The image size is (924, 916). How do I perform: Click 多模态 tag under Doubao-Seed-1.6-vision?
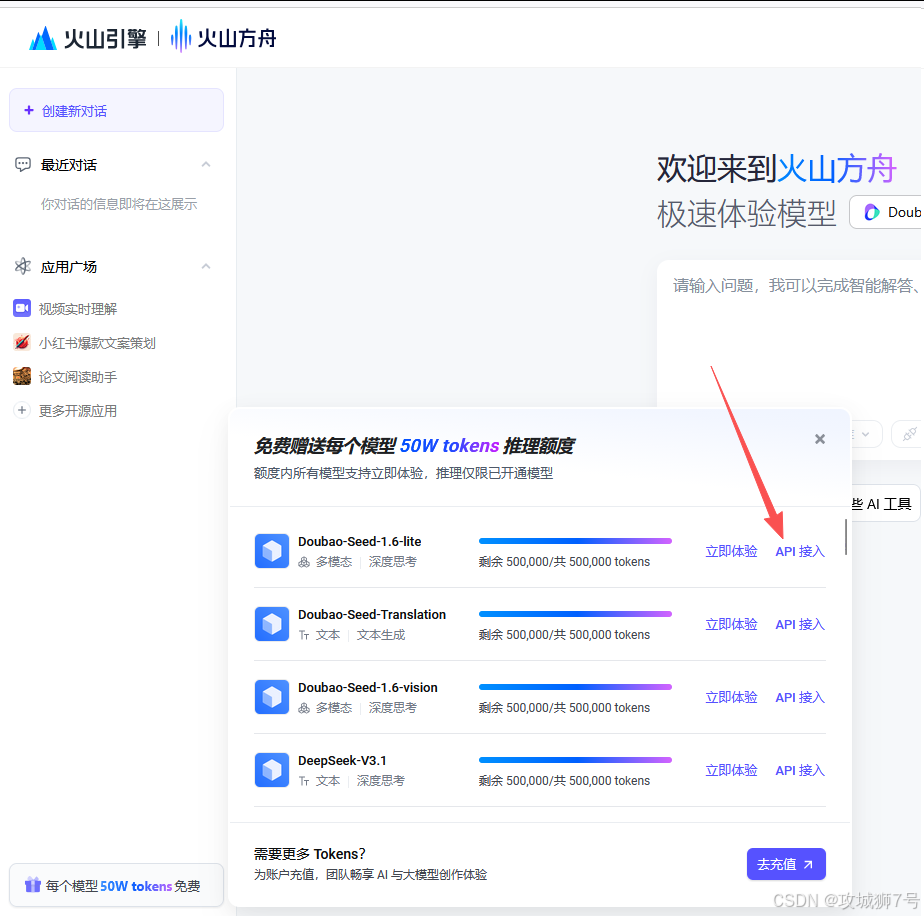[334, 708]
